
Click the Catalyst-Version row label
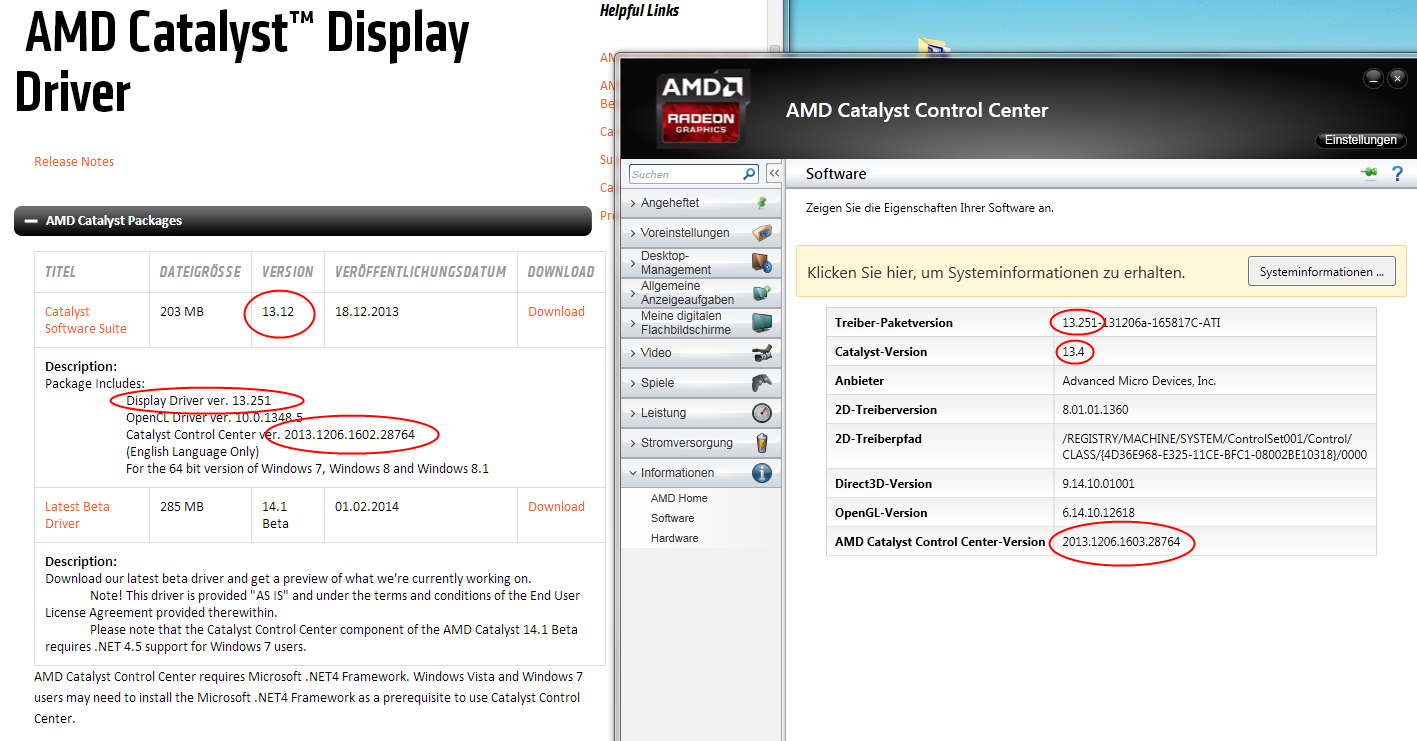tap(881, 351)
